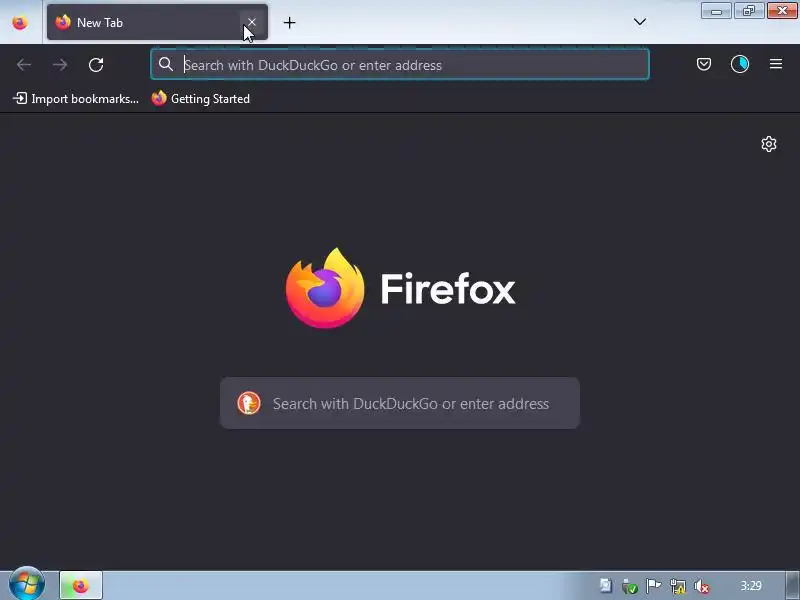Screen dimensions: 800x600
Task: Open the Getting Started bookmark
Action: [201, 98]
